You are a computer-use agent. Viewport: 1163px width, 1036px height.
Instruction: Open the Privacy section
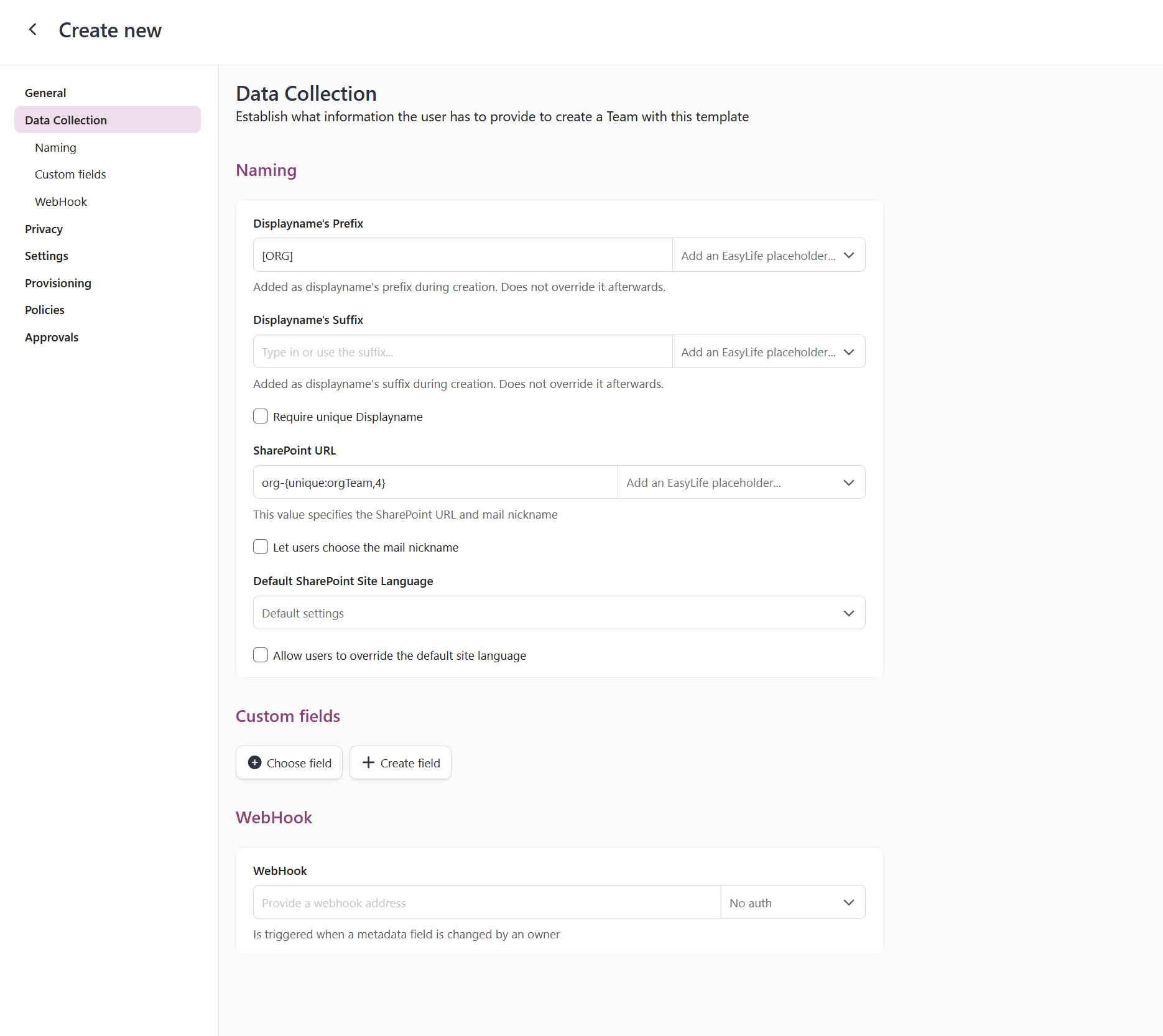44,229
